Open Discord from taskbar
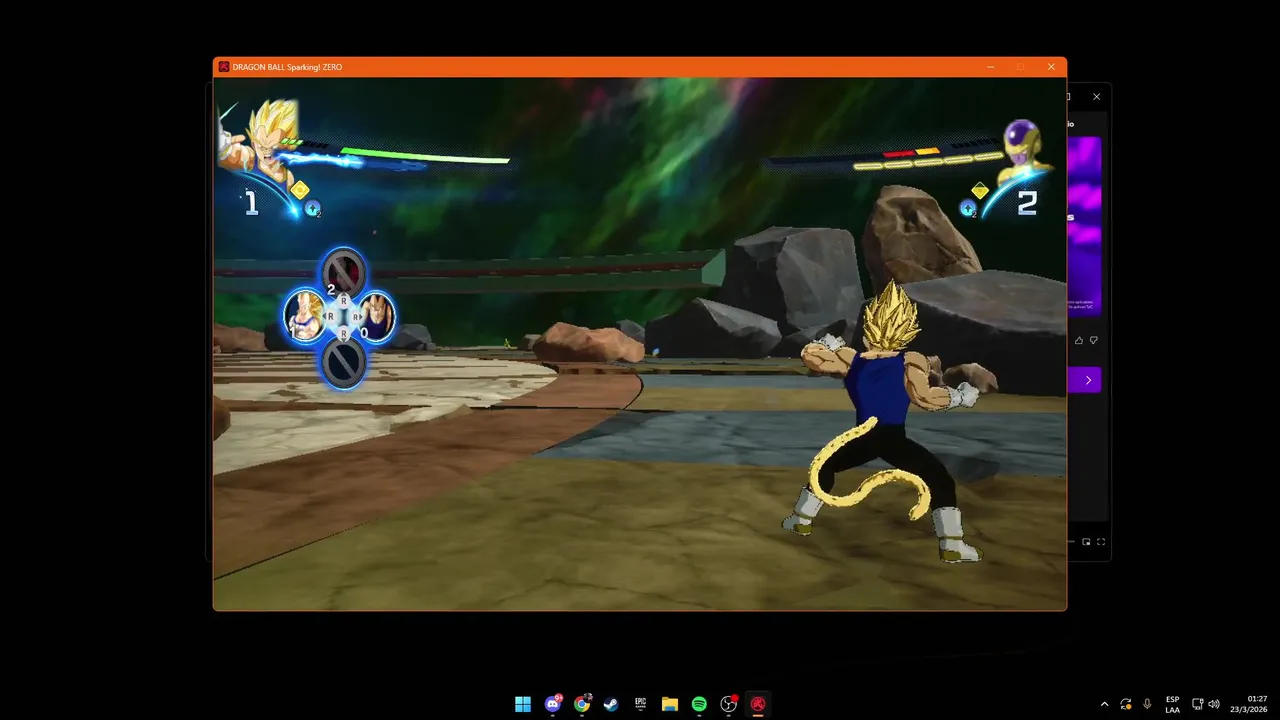This screenshot has height=720, width=1280. pos(553,704)
